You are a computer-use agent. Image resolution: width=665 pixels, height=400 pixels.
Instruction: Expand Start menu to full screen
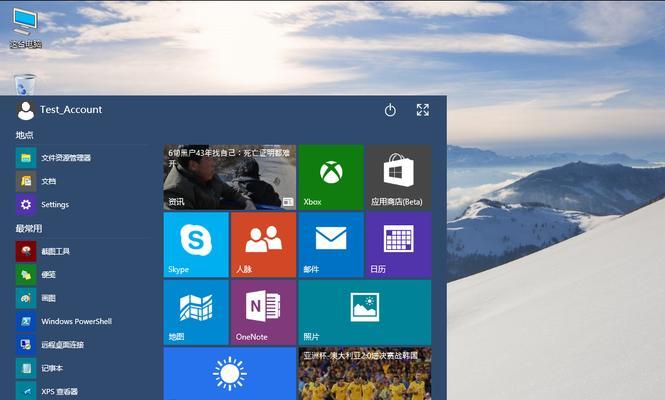pyautogui.click(x=422, y=110)
